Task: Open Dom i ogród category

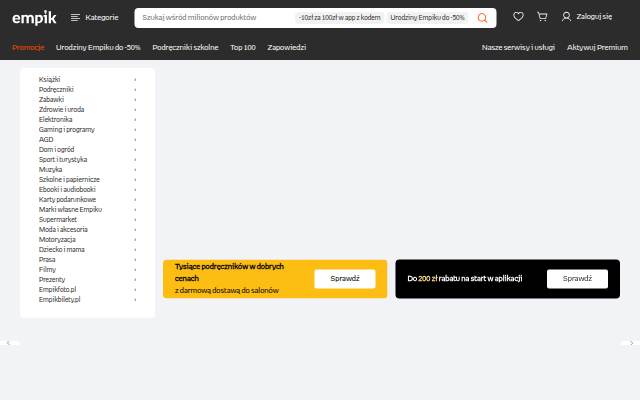Action: [x=56, y=149]
